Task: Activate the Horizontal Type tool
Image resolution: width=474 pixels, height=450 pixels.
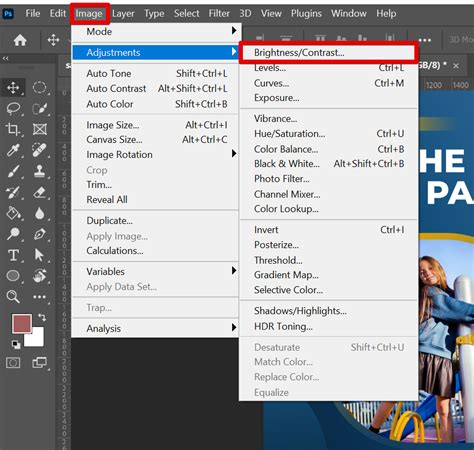Action: pos(13,255)
